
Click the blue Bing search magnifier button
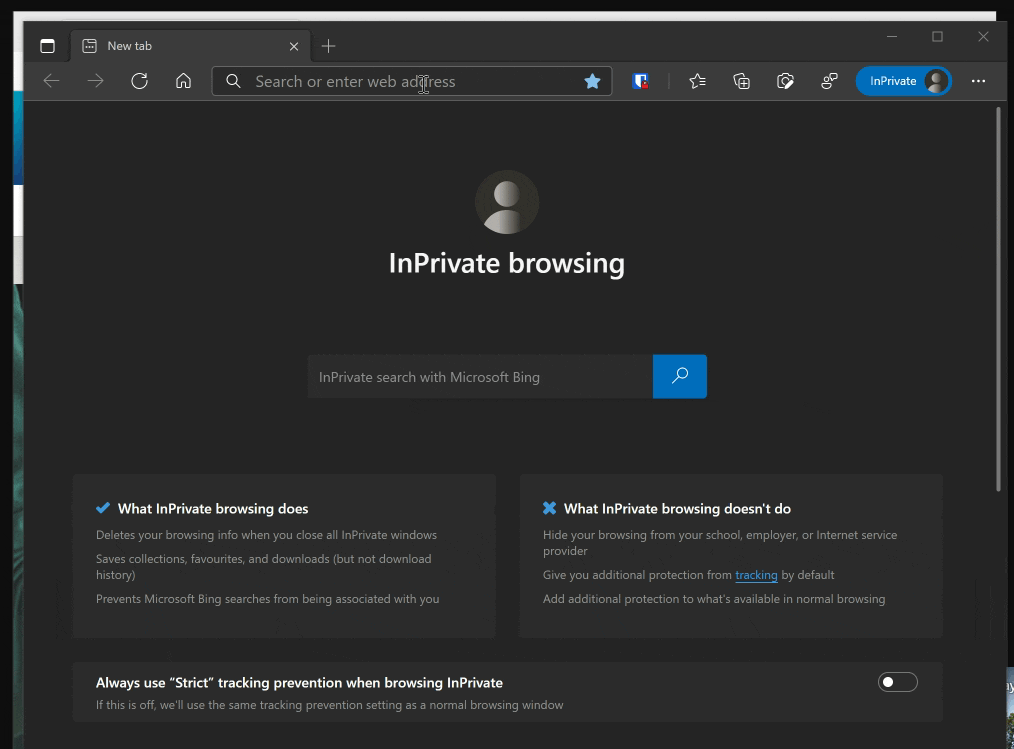point(679,376)
